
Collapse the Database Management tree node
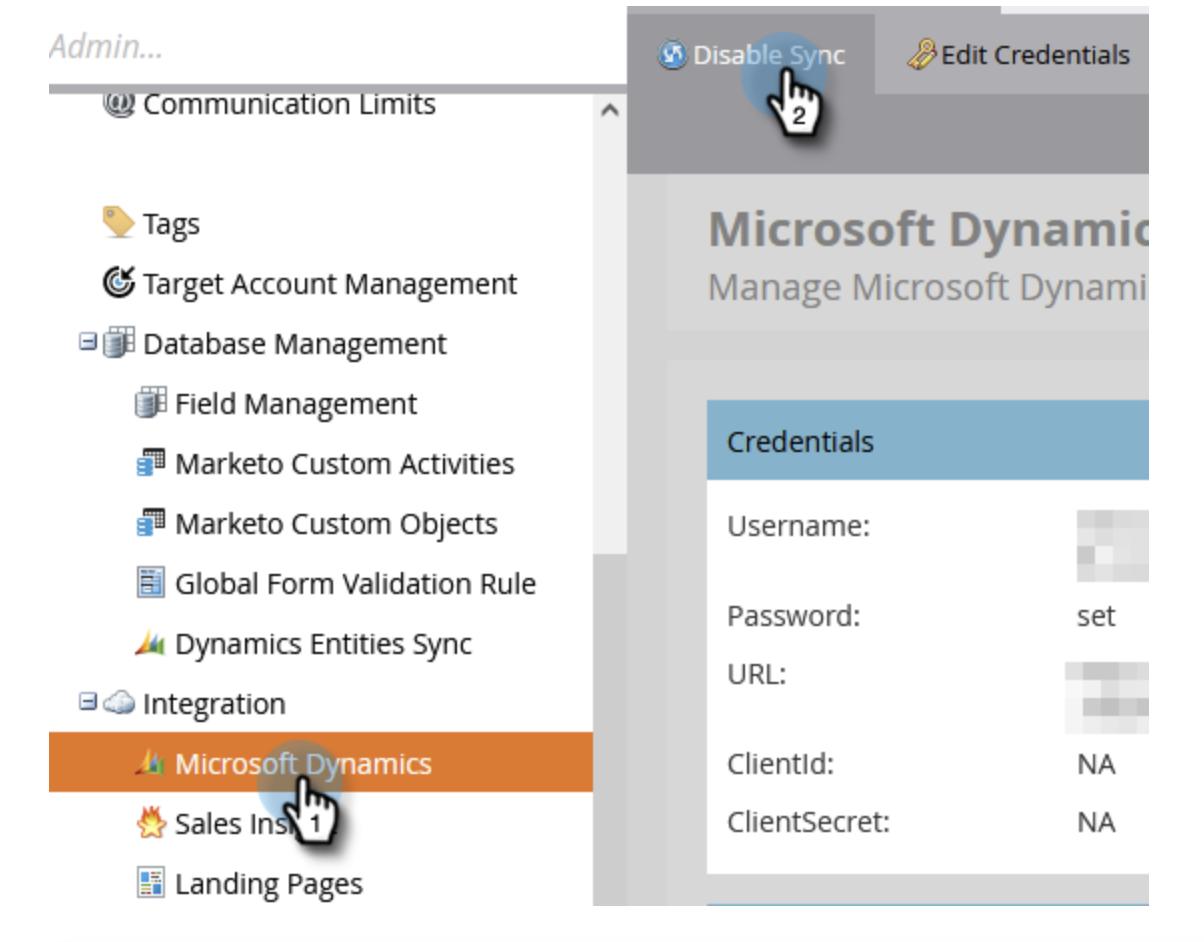(x=88, y=343)
